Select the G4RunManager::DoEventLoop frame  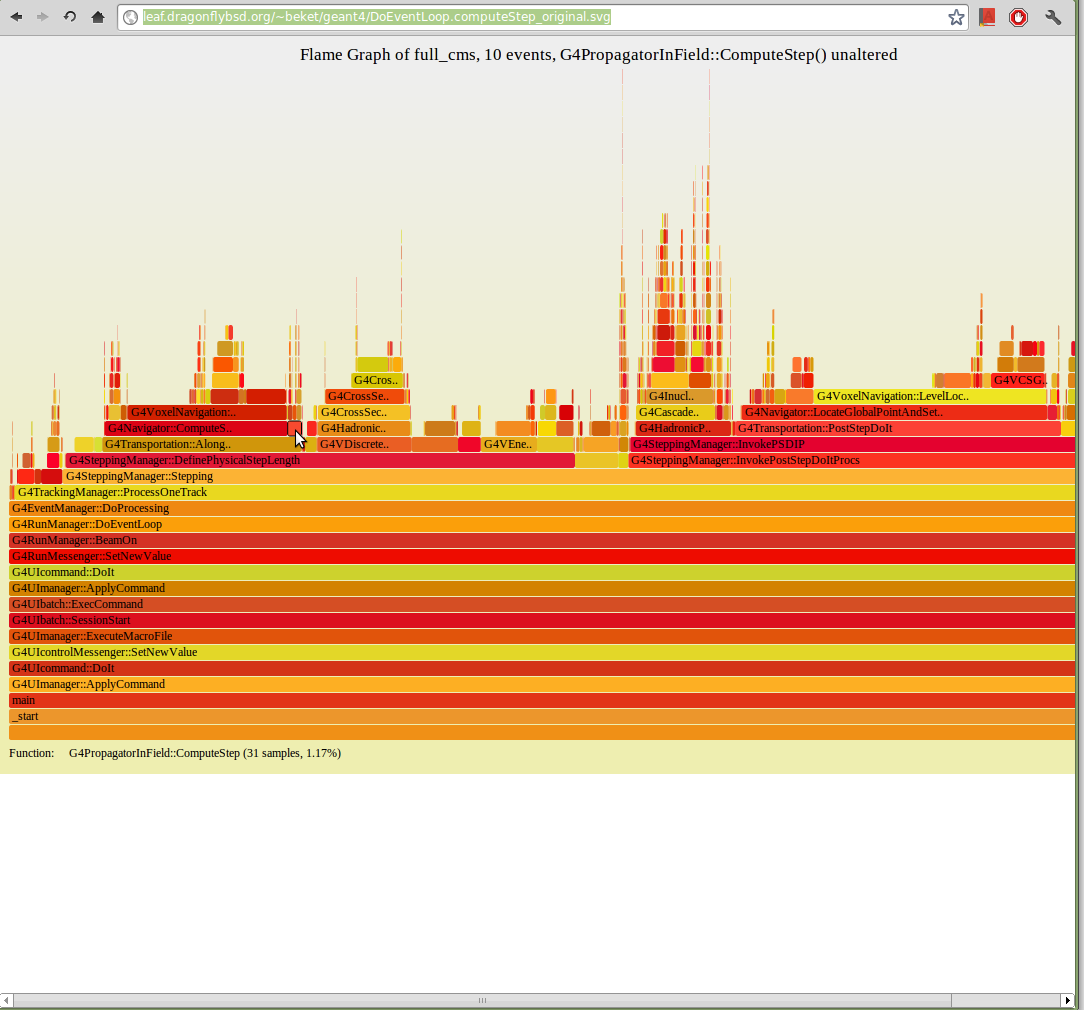pyautogui.click(x=542, y=525)
